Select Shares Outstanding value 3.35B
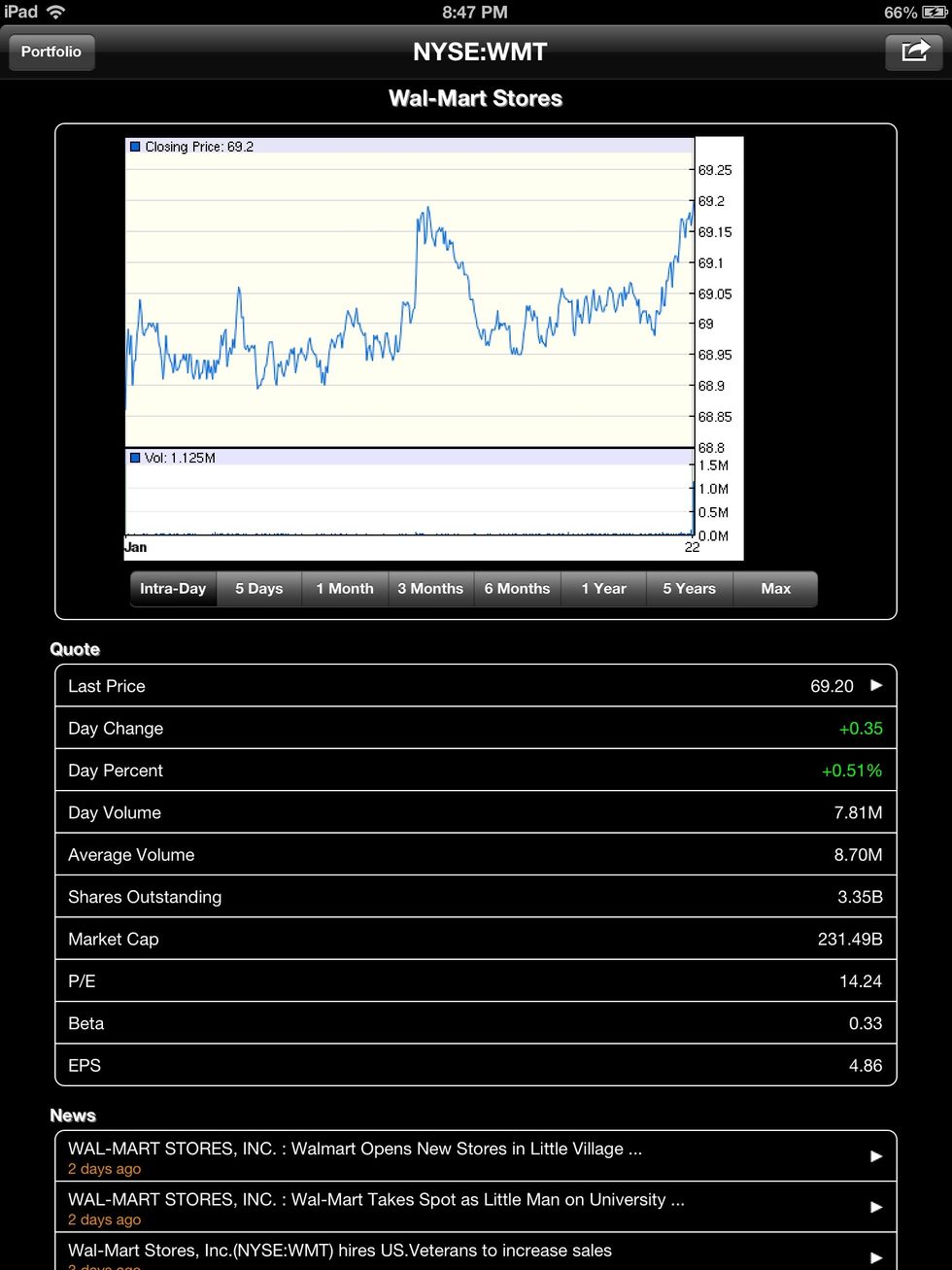The width and height of the screenshot is (952, 1270). (861, 897)
